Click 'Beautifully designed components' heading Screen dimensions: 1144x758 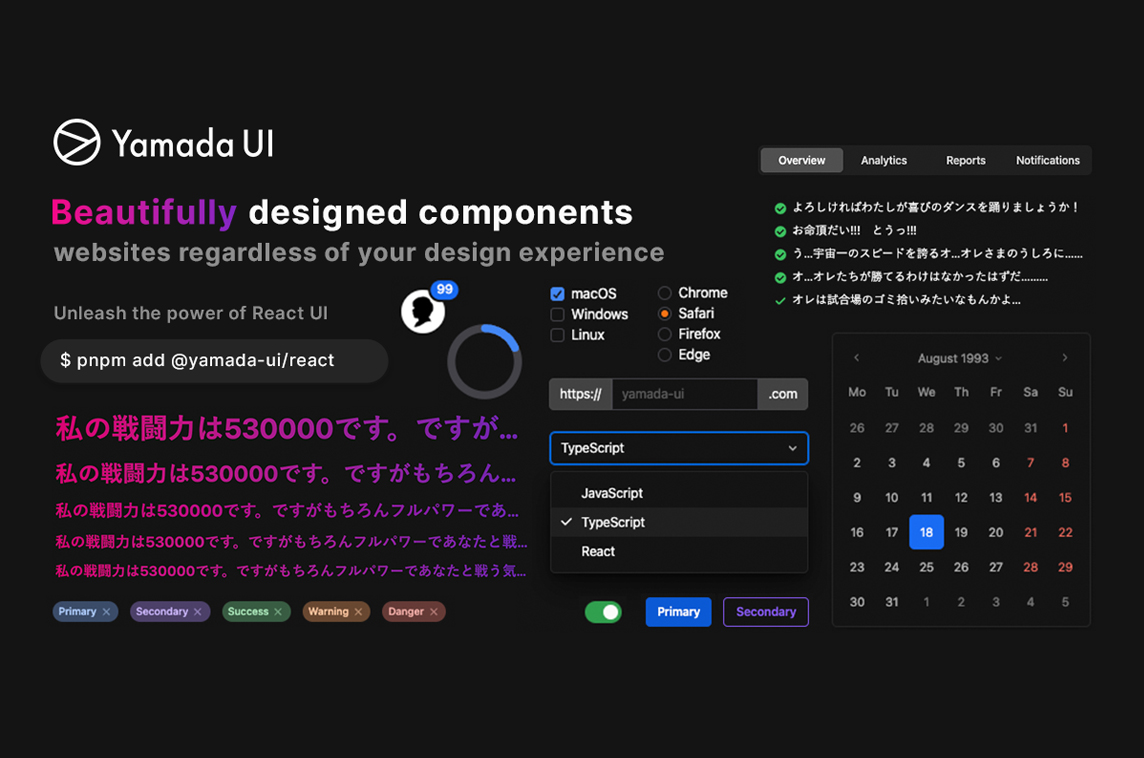point(341,212)
